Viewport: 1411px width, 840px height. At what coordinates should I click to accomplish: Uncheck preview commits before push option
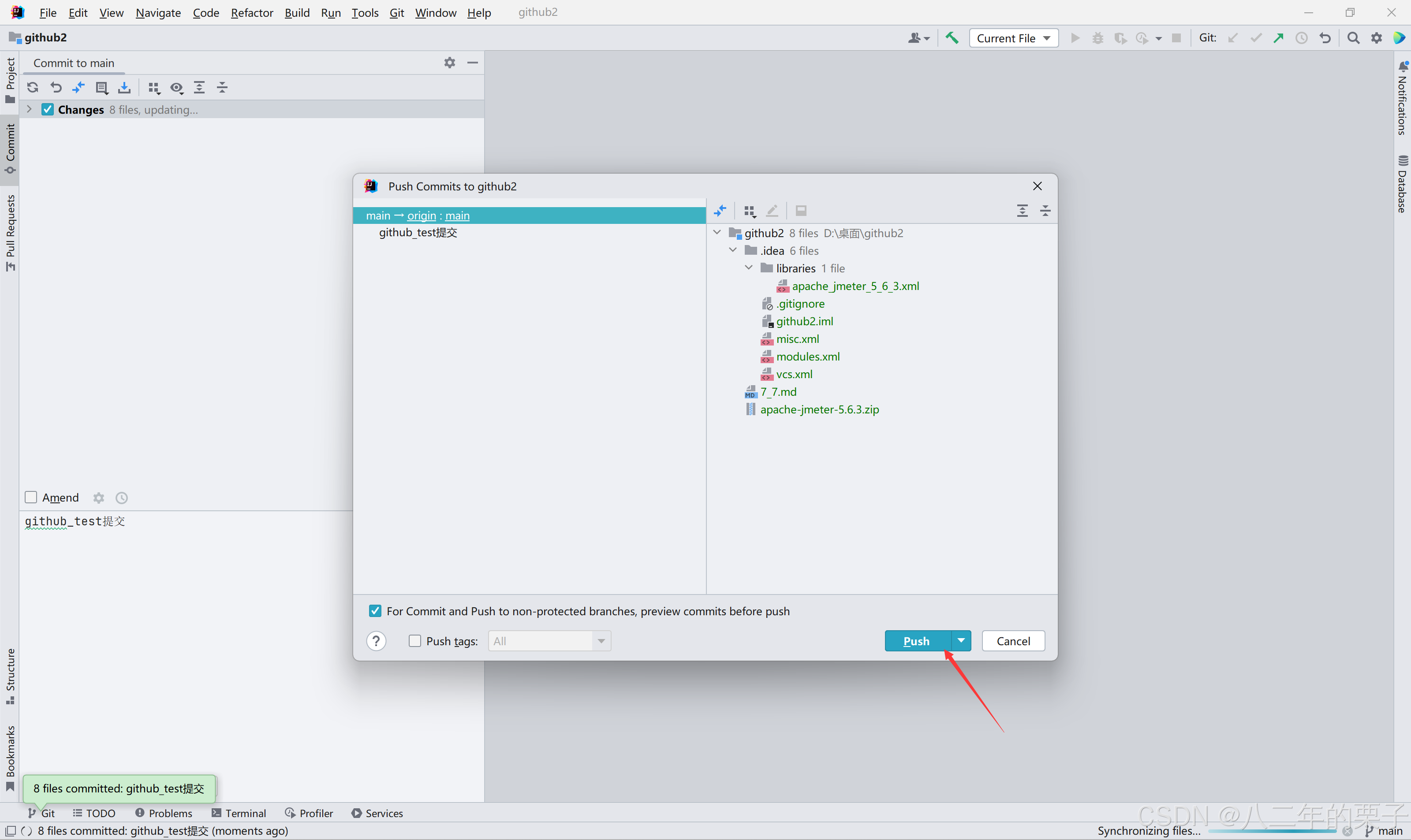tap(375, 611)
